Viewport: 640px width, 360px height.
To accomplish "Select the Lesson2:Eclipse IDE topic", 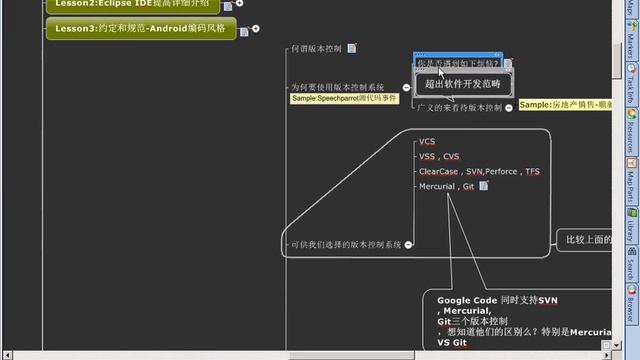I will [x=133, y=6].
